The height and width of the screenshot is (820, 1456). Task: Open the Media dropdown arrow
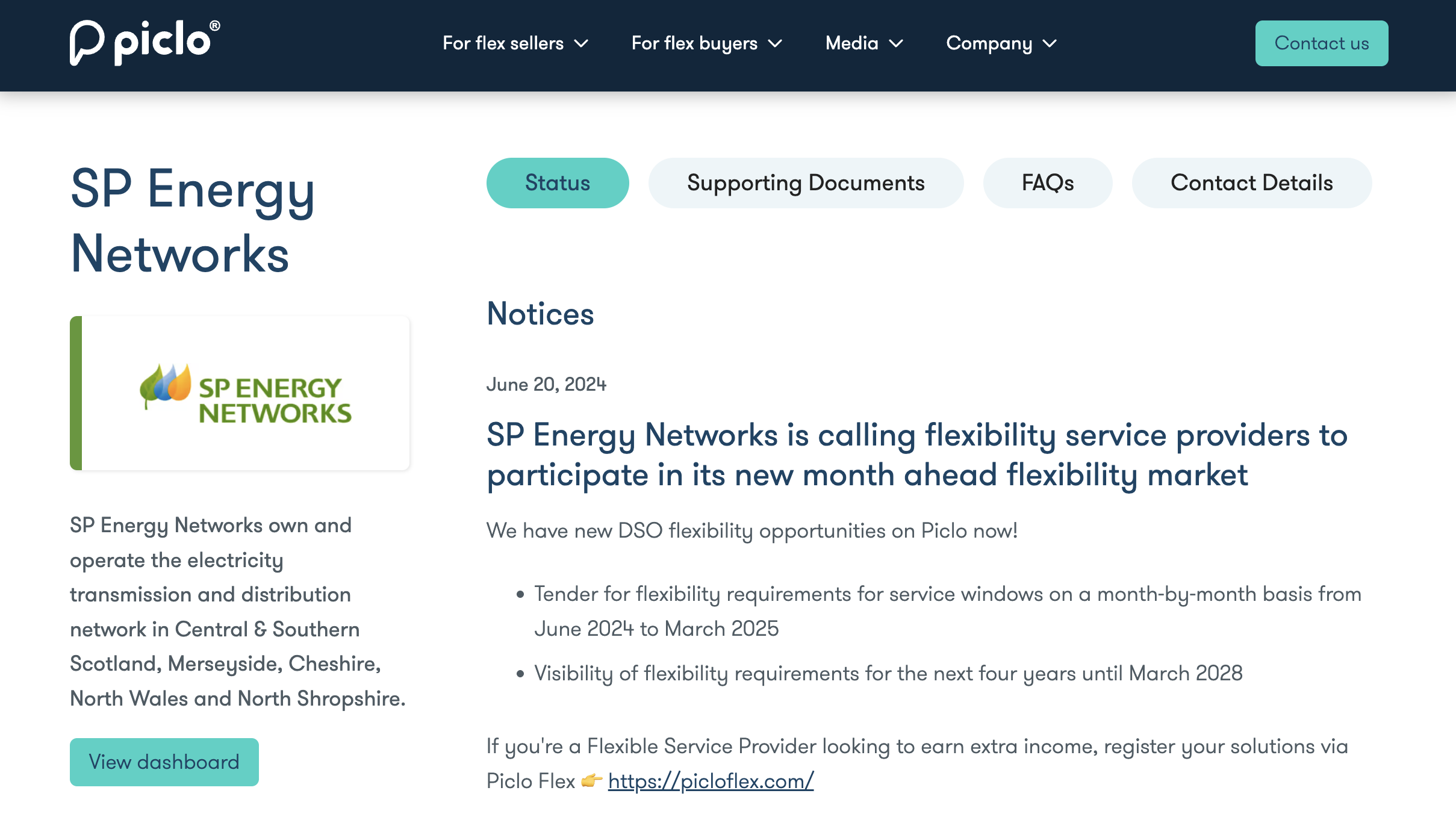click(x=896, y=43)
